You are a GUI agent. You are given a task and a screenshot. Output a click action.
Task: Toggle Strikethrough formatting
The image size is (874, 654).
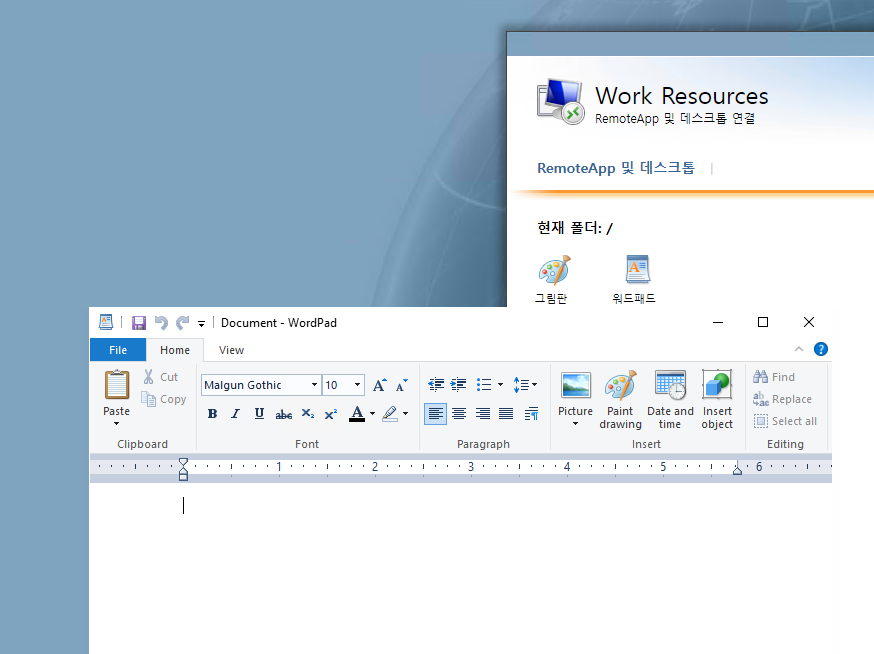point(284,414)
